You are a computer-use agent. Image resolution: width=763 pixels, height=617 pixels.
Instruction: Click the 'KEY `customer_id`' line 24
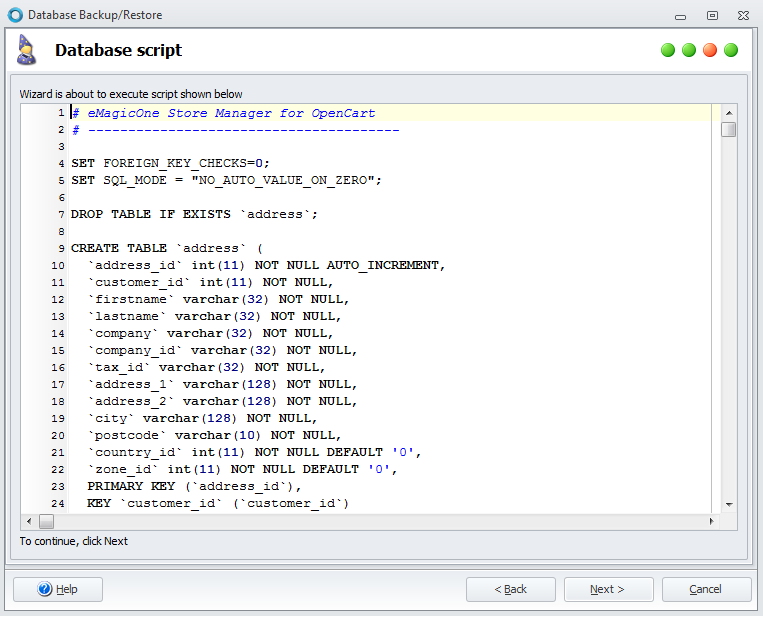point(218,503)
